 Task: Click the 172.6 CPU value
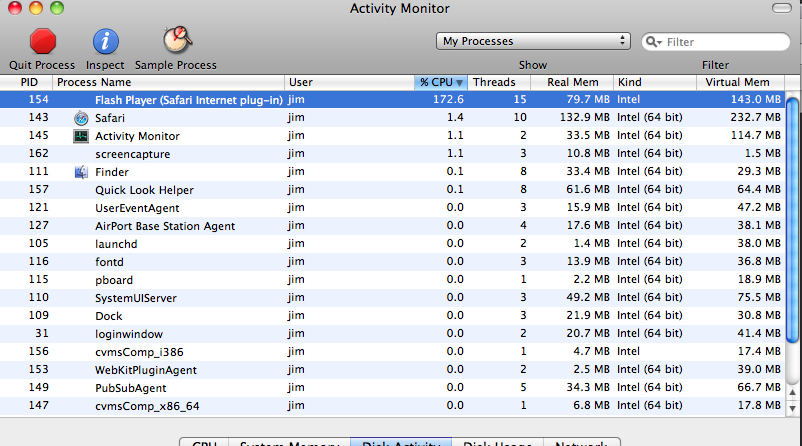point(448,100)
